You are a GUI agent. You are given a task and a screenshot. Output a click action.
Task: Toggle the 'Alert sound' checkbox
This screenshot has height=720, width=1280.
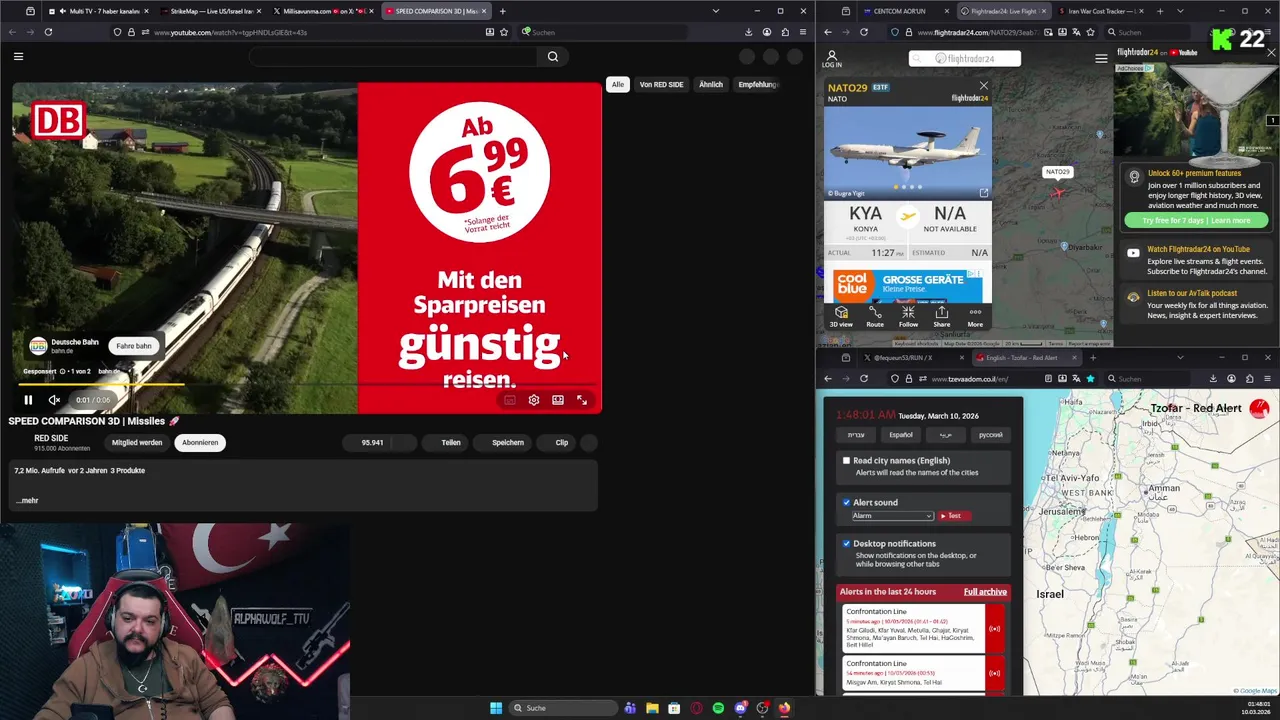pos(846,502)
